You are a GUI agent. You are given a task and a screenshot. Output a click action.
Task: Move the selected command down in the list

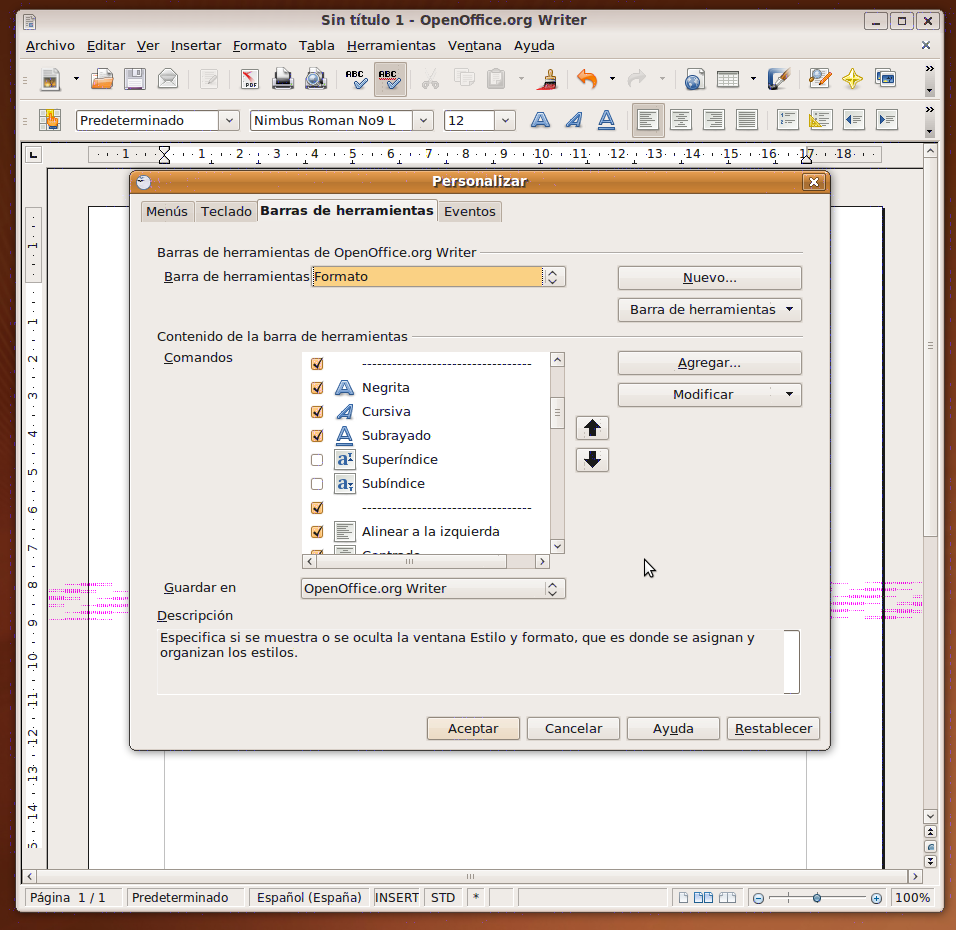pyautogui.click(x=592, y=460)
